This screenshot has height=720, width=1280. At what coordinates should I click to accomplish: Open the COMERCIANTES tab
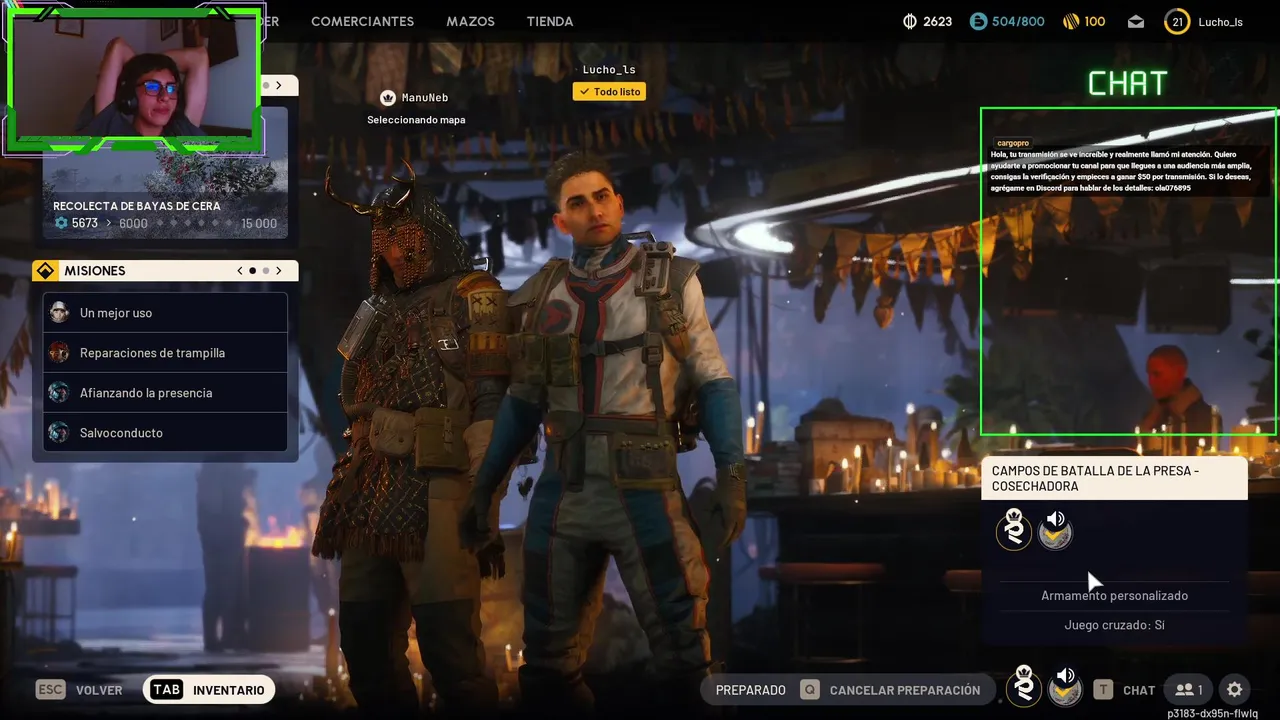pyautogui.click(x=362, y=21)
